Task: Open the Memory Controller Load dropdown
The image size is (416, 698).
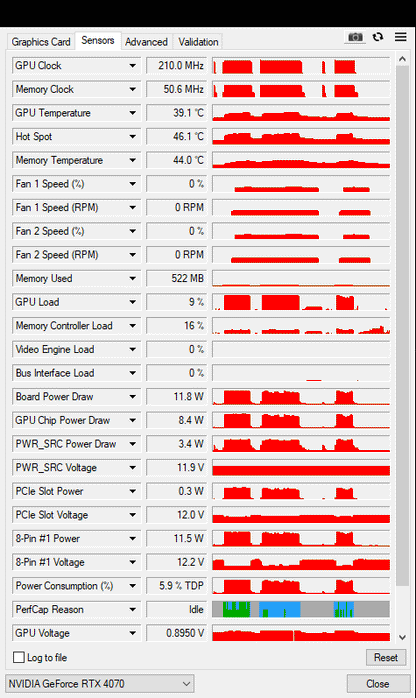Action: (133, 325)
